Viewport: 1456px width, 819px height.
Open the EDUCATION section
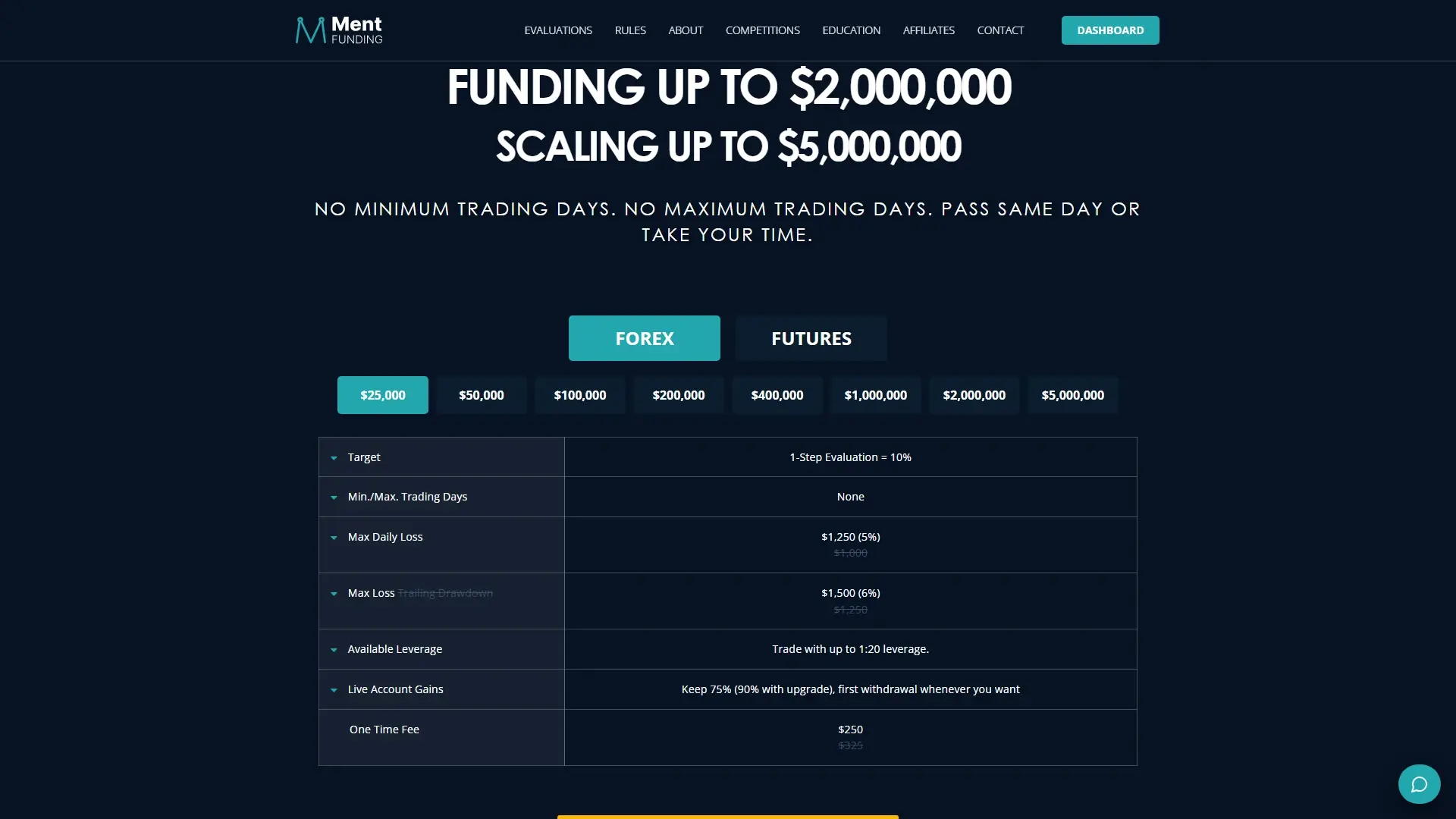point(851,30)
